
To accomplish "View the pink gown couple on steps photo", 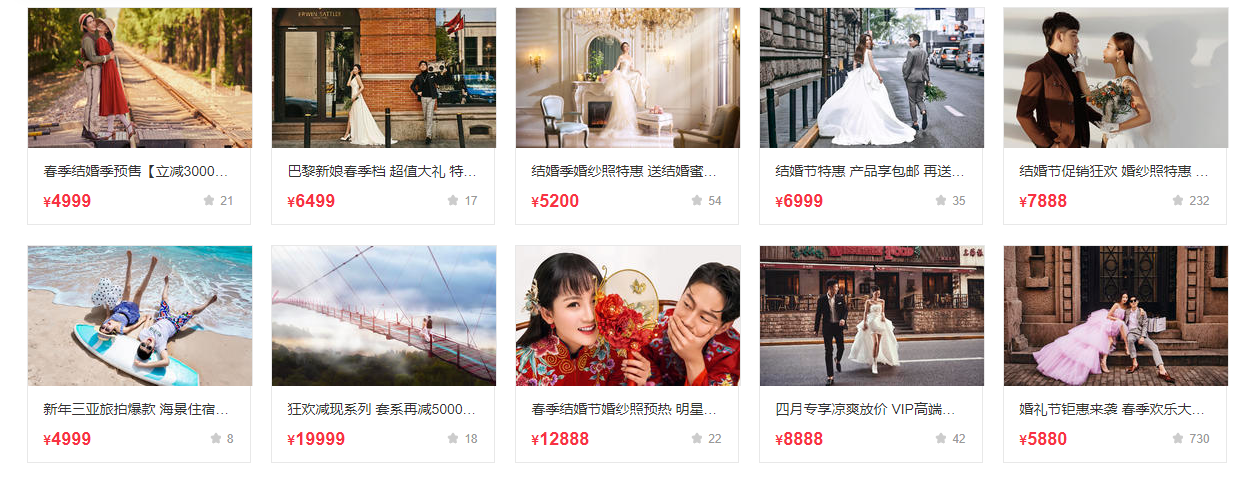I will (1116, 316).
